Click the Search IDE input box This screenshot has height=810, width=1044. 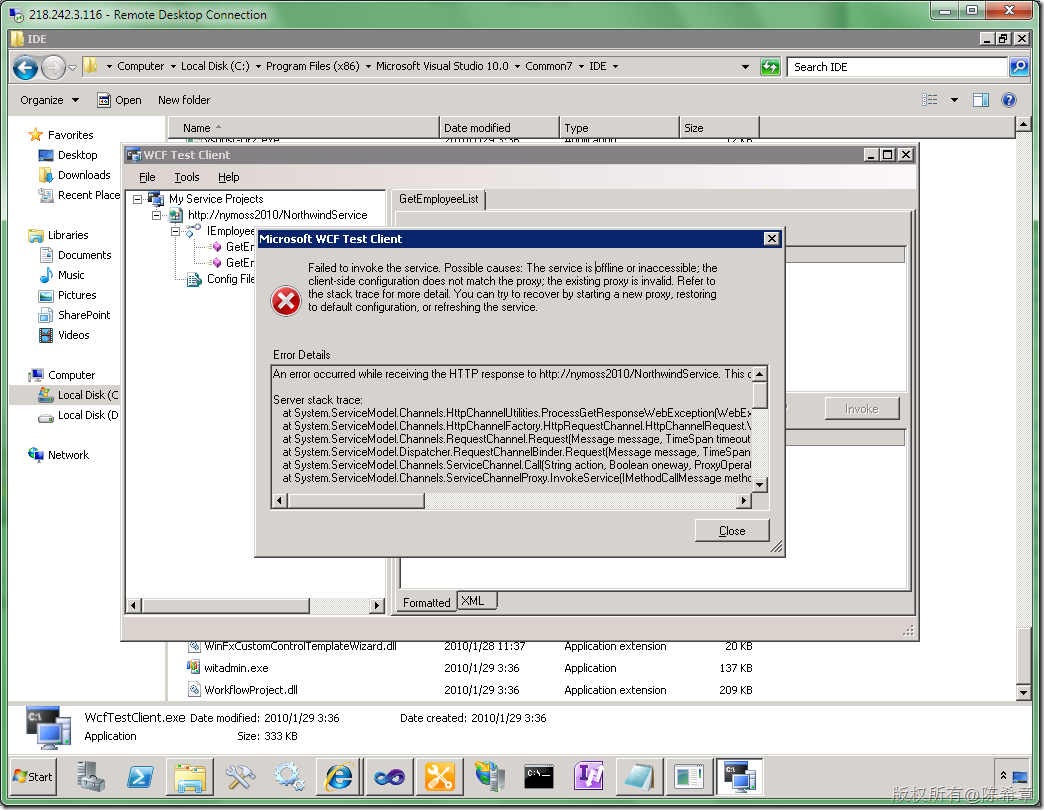[897, 67]
